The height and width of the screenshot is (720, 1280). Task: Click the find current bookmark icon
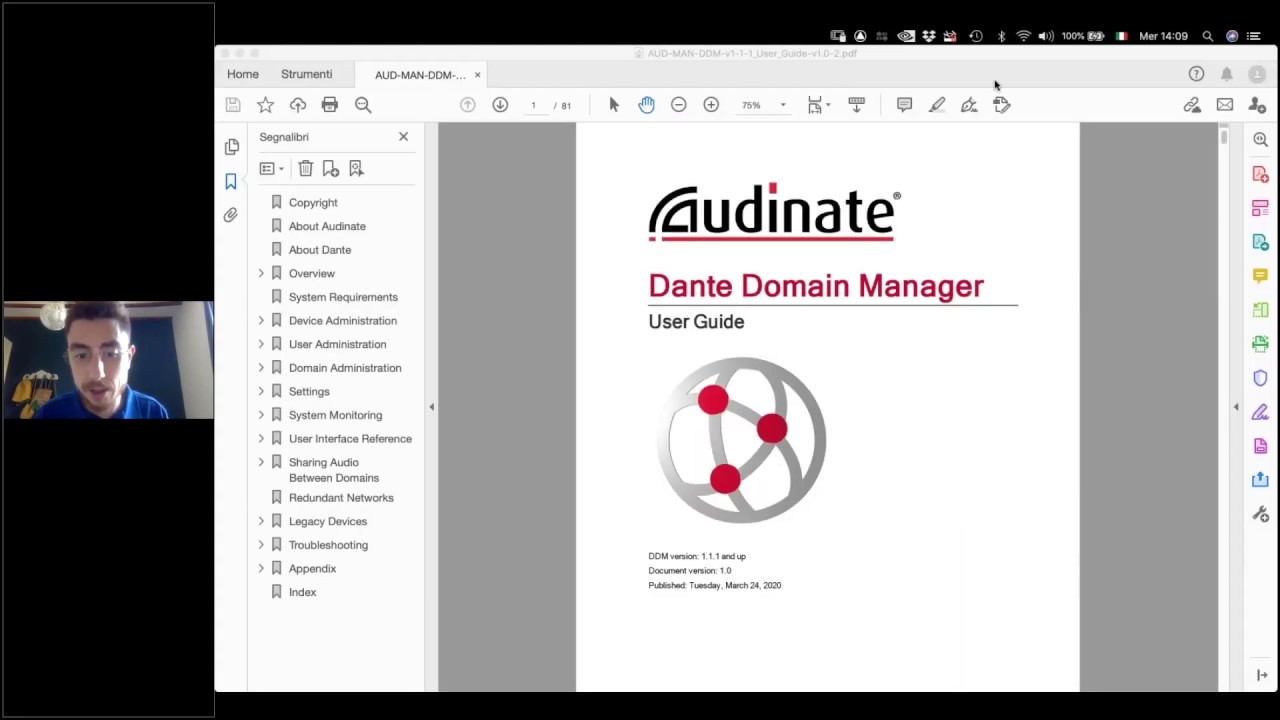356,169
